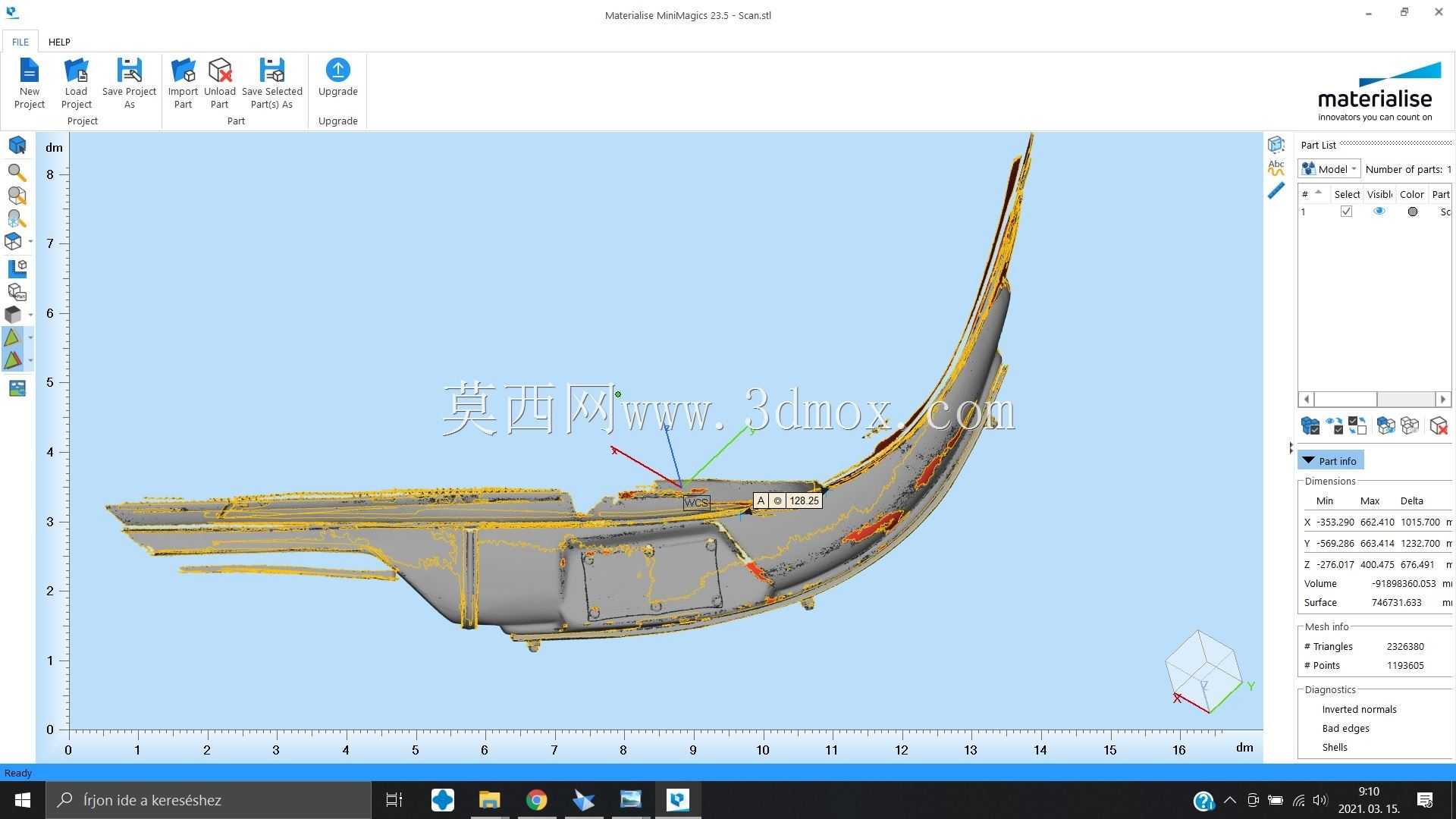Click the invert selection icon
1456x819 pixels.
pos(1357,425)
